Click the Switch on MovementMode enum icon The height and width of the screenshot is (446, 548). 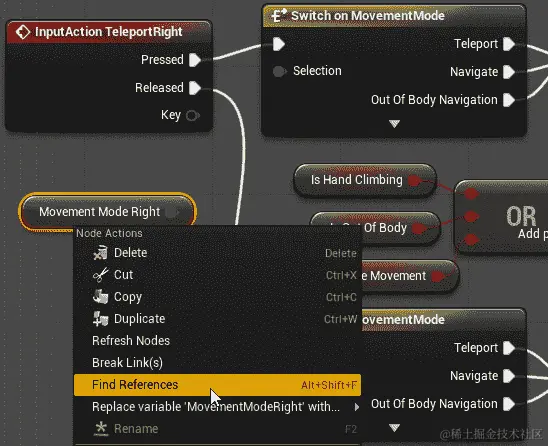click(x=279, y=16)
